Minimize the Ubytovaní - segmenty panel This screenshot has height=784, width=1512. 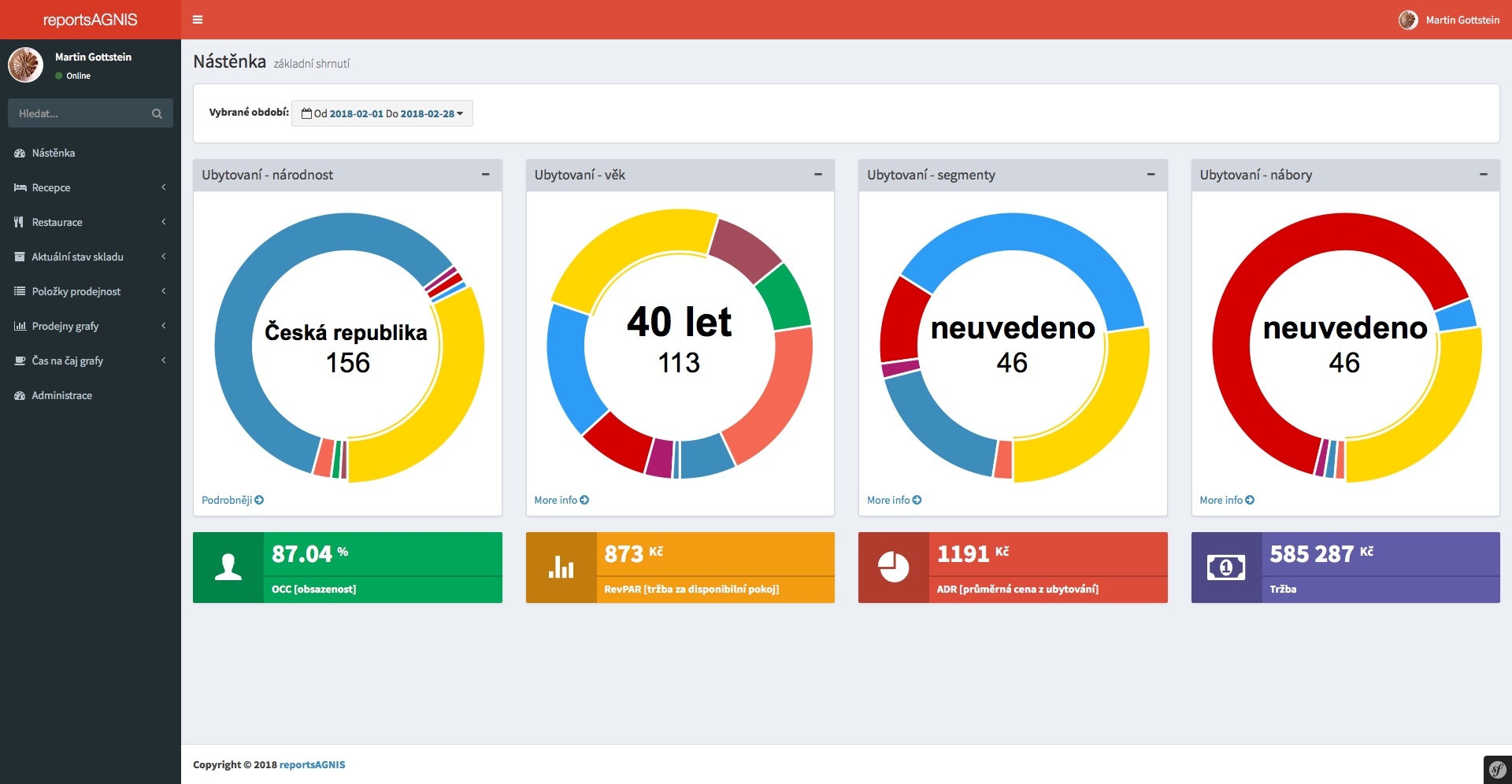(x=1151, y=175)
